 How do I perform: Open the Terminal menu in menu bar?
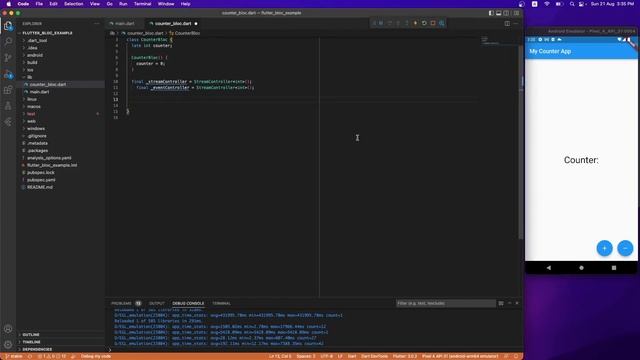pyautogui.click(x=142, y=4)
